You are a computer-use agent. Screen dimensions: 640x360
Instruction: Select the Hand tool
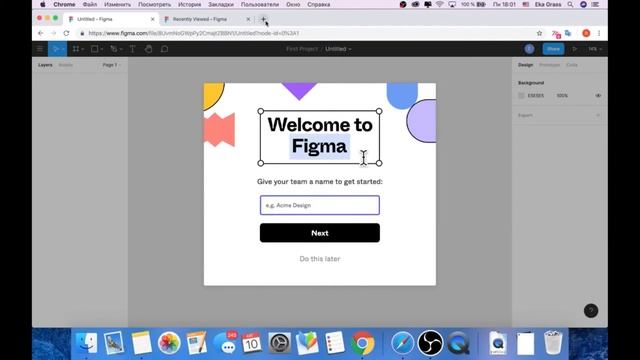[x=149, y=49]
